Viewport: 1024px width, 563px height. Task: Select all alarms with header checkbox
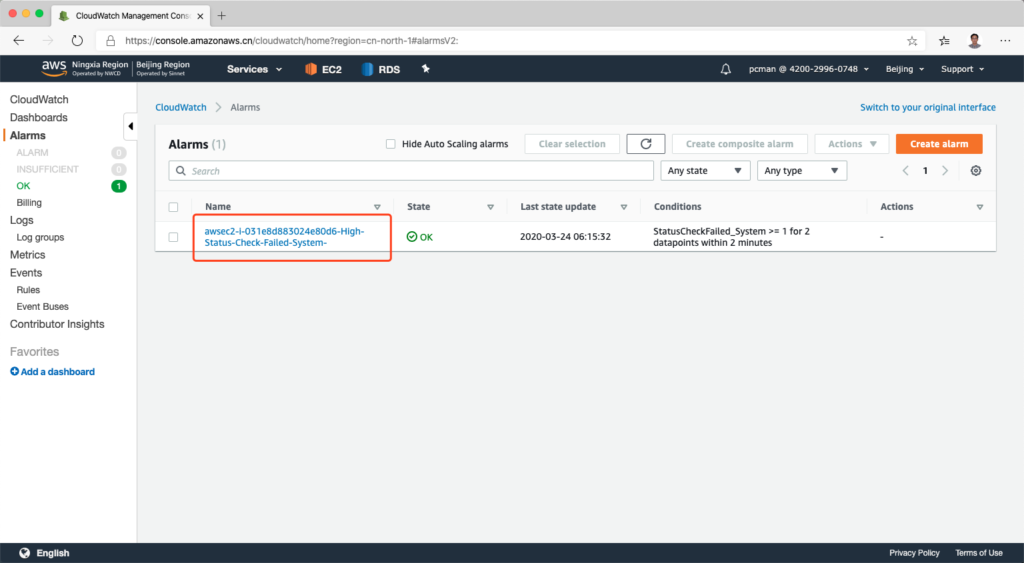[x=174, y=207]
